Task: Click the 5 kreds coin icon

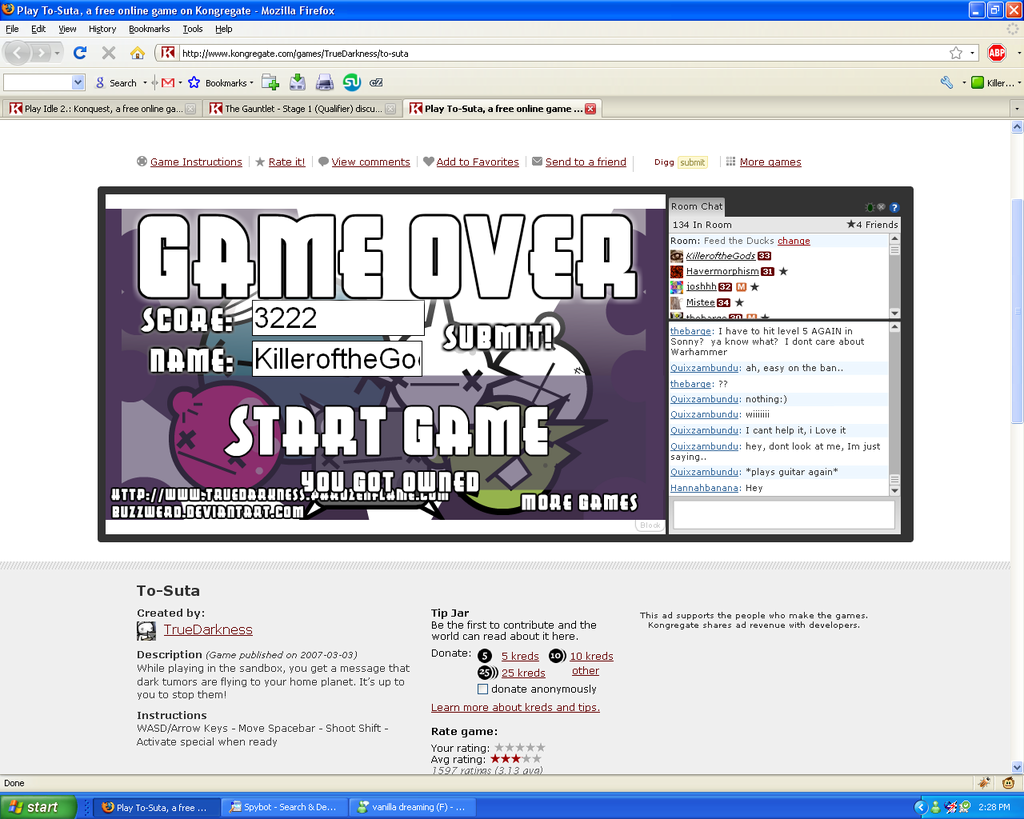Action: pos(485,656)
